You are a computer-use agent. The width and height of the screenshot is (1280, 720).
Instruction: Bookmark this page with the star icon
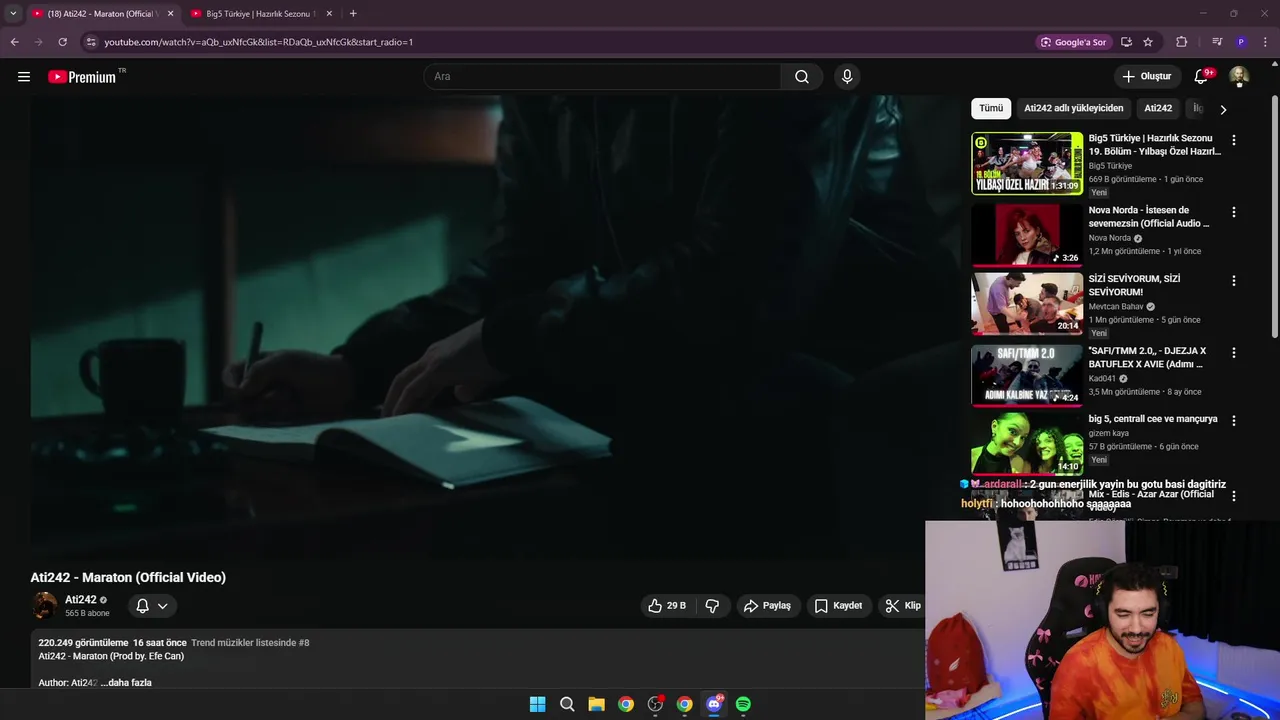click(1148, 42)
